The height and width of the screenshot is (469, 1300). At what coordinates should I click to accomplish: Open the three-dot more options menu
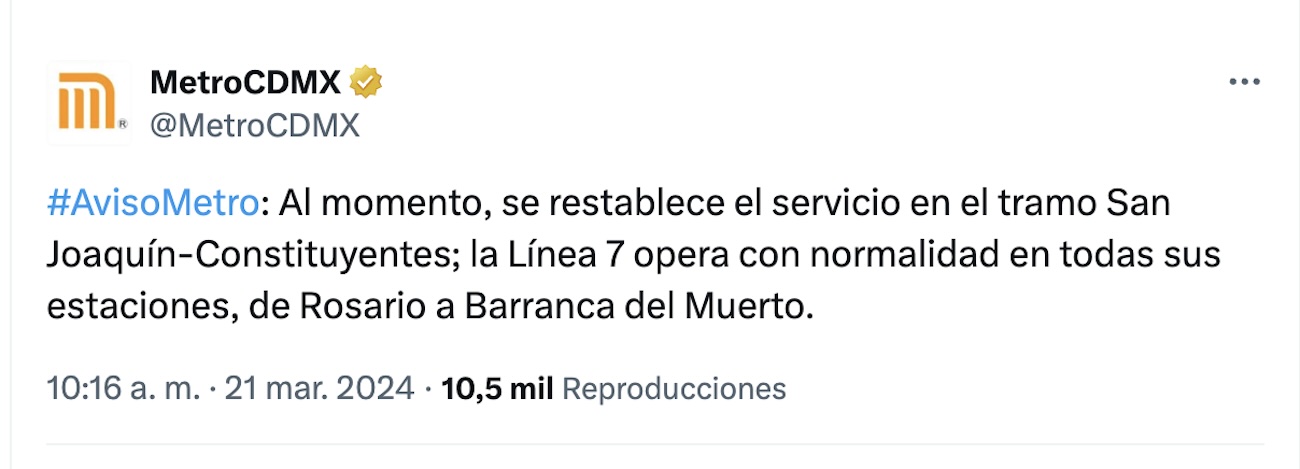coord(1244,83)
